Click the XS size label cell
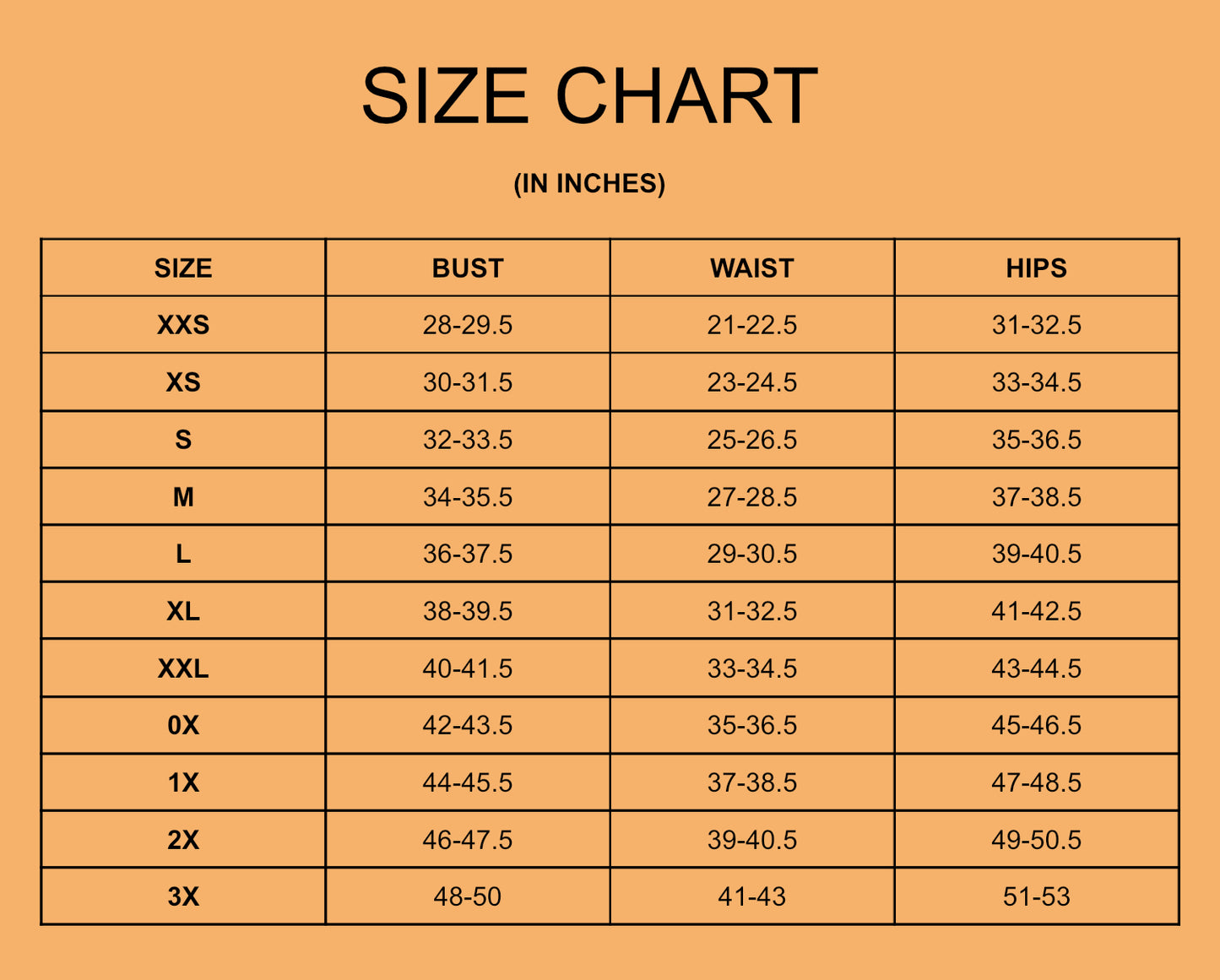1220x980 pixels. pyautogui.click(x=183, y=382)
